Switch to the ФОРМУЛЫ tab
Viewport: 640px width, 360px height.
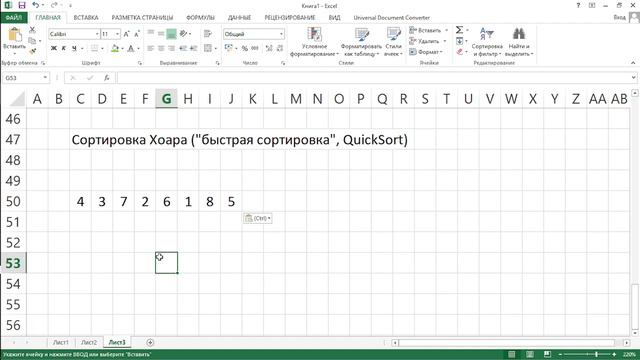click(200, 18)
